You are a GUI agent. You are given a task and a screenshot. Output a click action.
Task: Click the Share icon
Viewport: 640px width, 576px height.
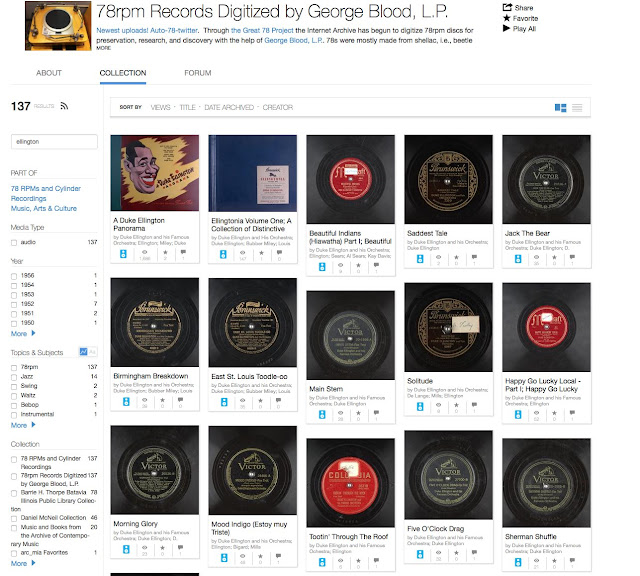pyautogui.click(x=507, y=7)
